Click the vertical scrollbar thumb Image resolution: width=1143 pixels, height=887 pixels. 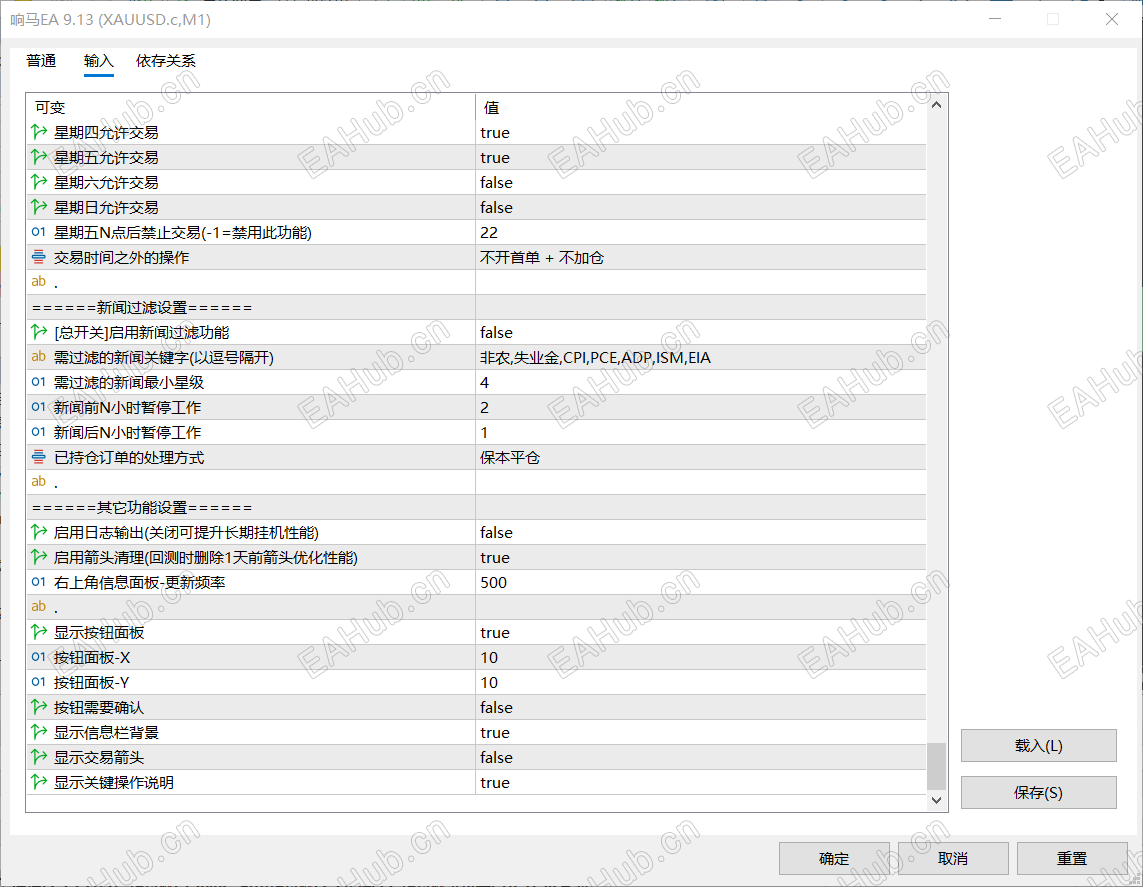pos(937,766)
